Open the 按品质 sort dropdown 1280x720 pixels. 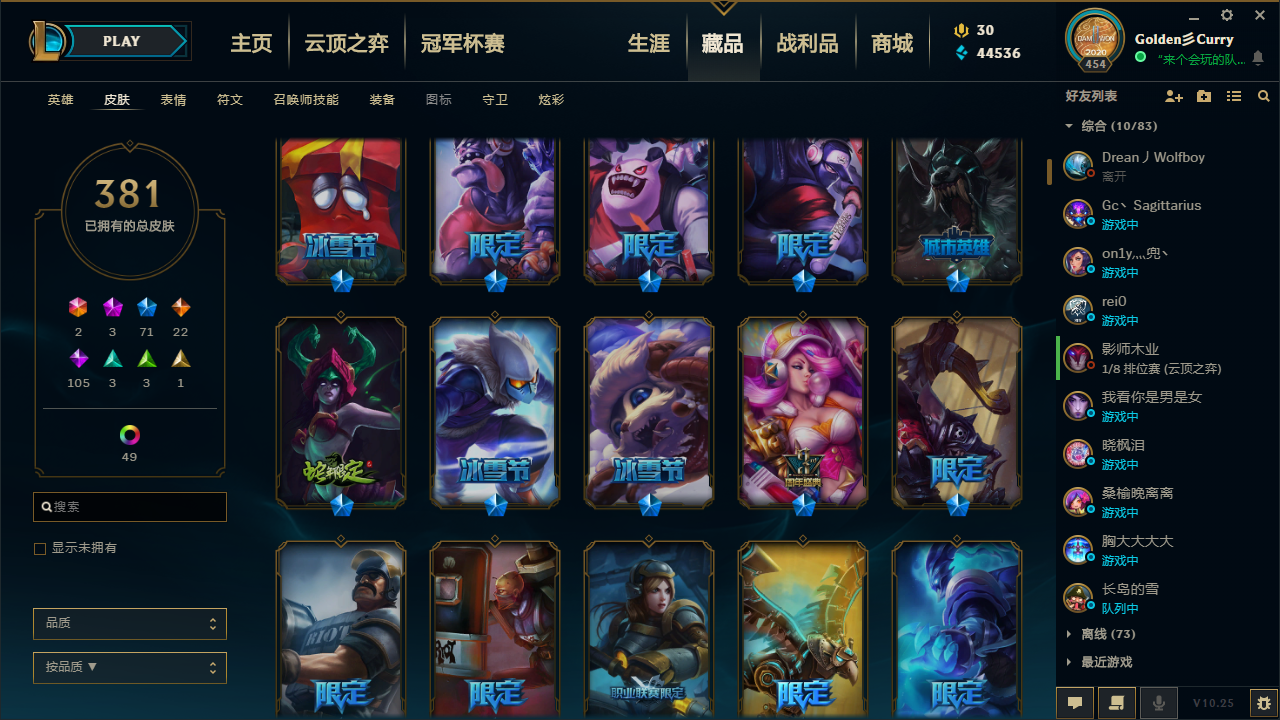[x=130, y=667]
